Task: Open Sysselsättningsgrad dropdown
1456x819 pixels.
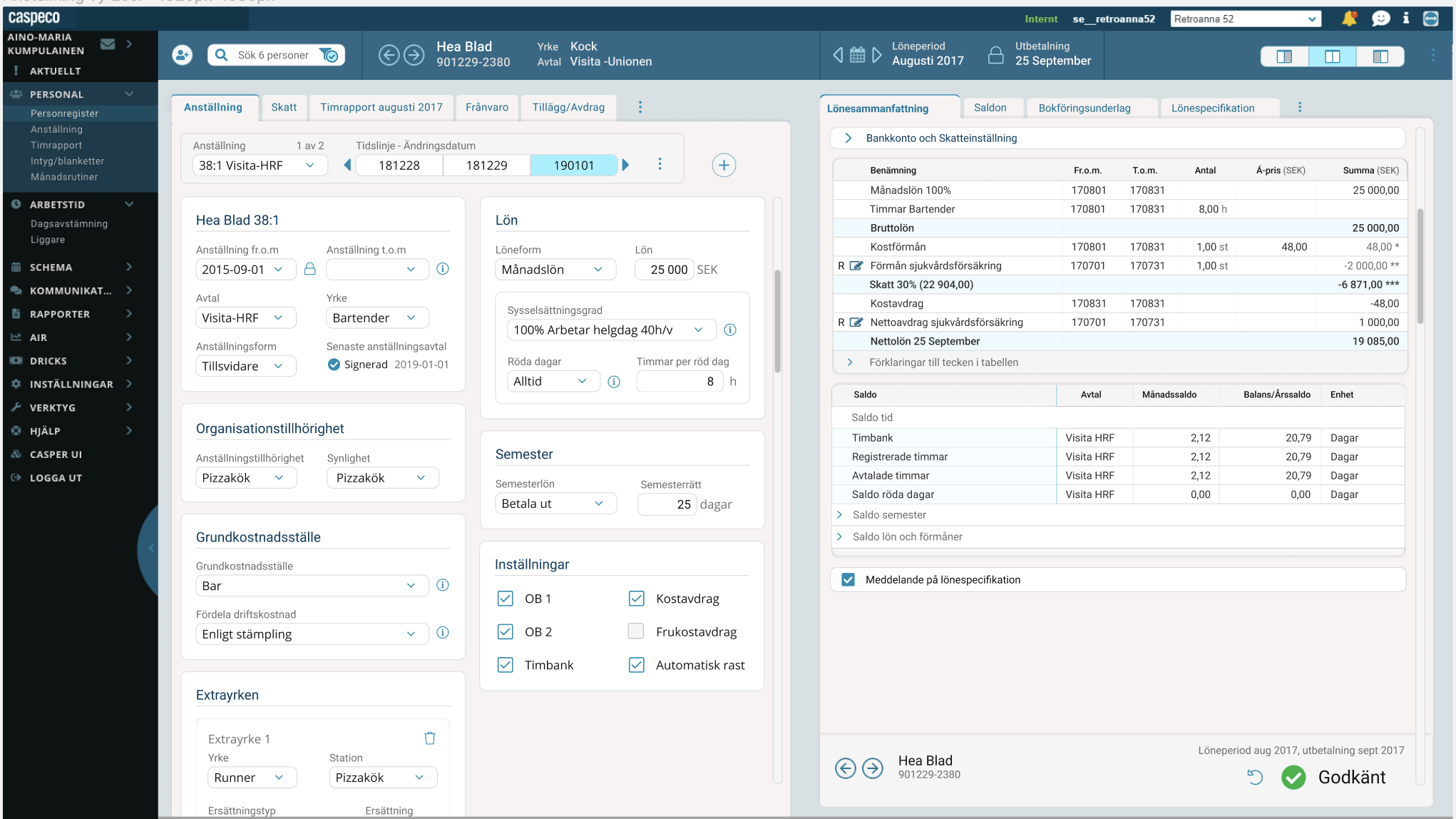Action: [x=611, y=330]
